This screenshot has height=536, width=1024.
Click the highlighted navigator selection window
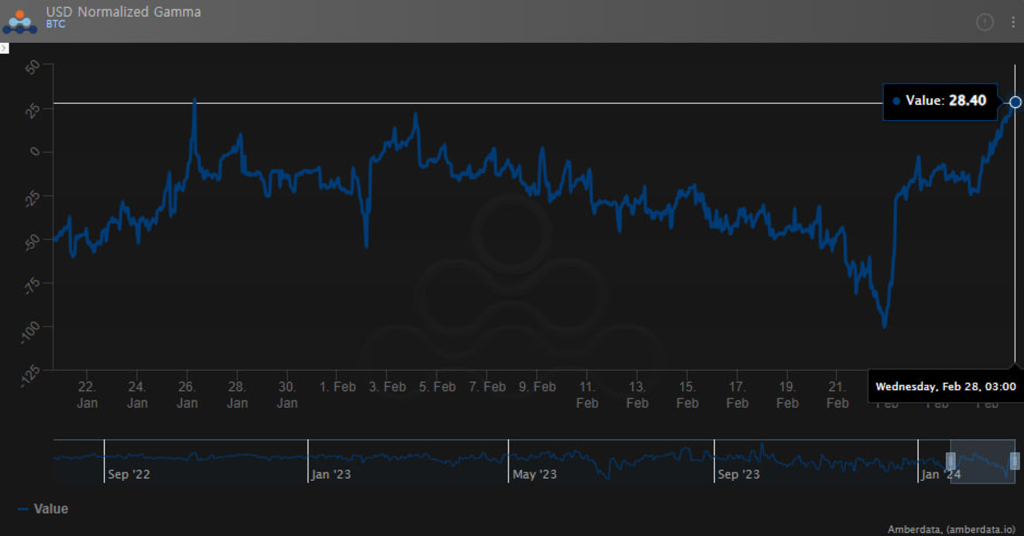pyautogui.click(x=982, y=460)
